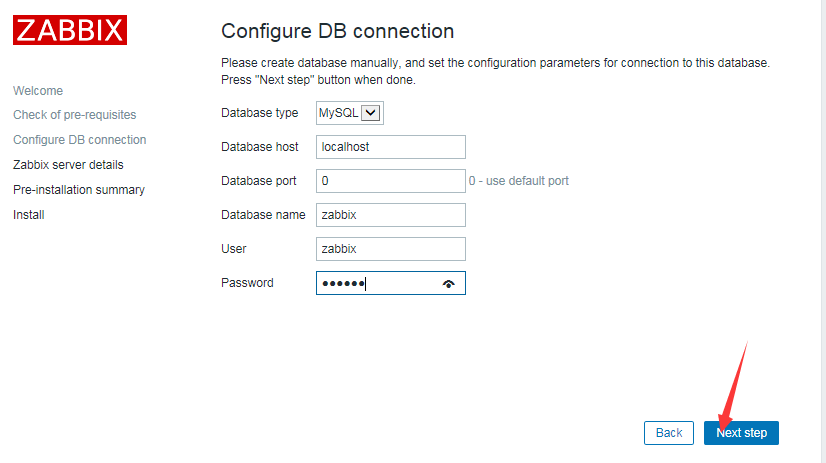Select the Install step in sidebar
Viewport: 826px width, 463px height.
[x=29, y=215]
